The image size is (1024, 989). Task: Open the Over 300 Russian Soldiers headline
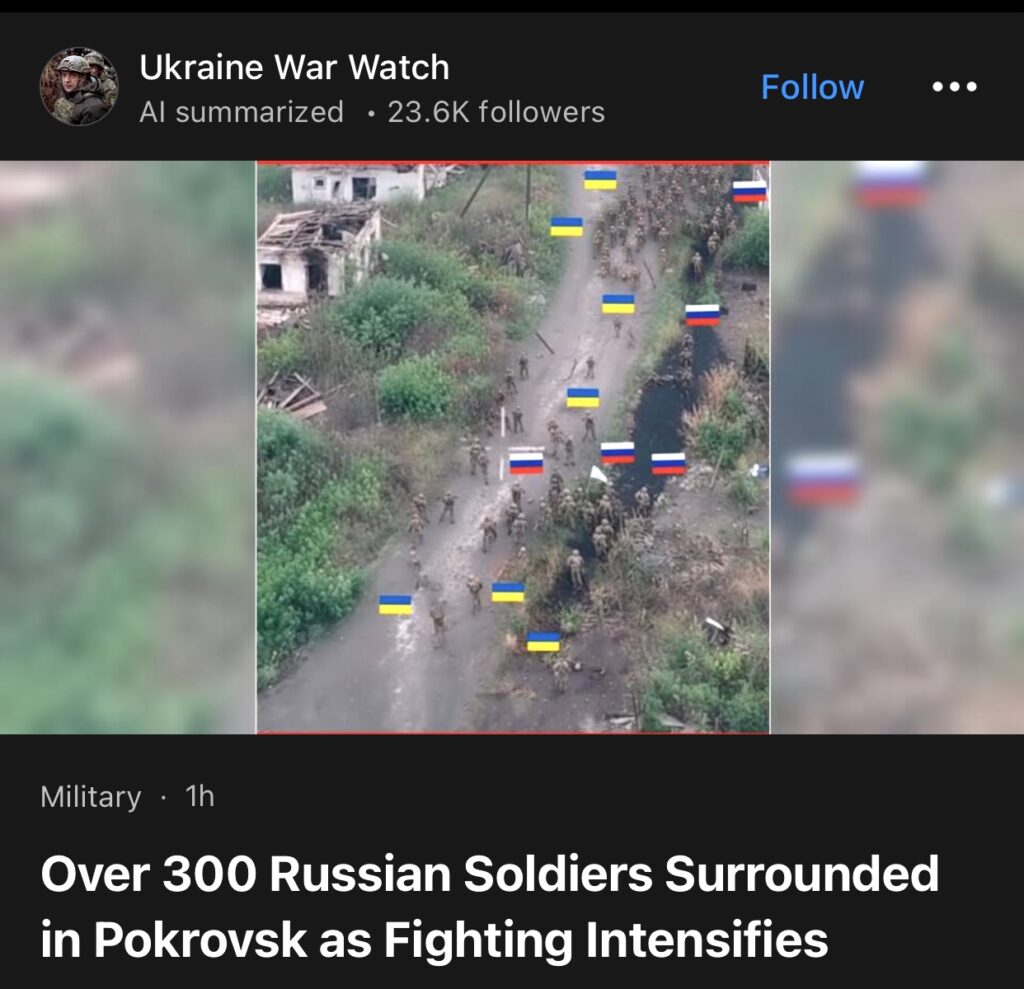coord(489,907)
